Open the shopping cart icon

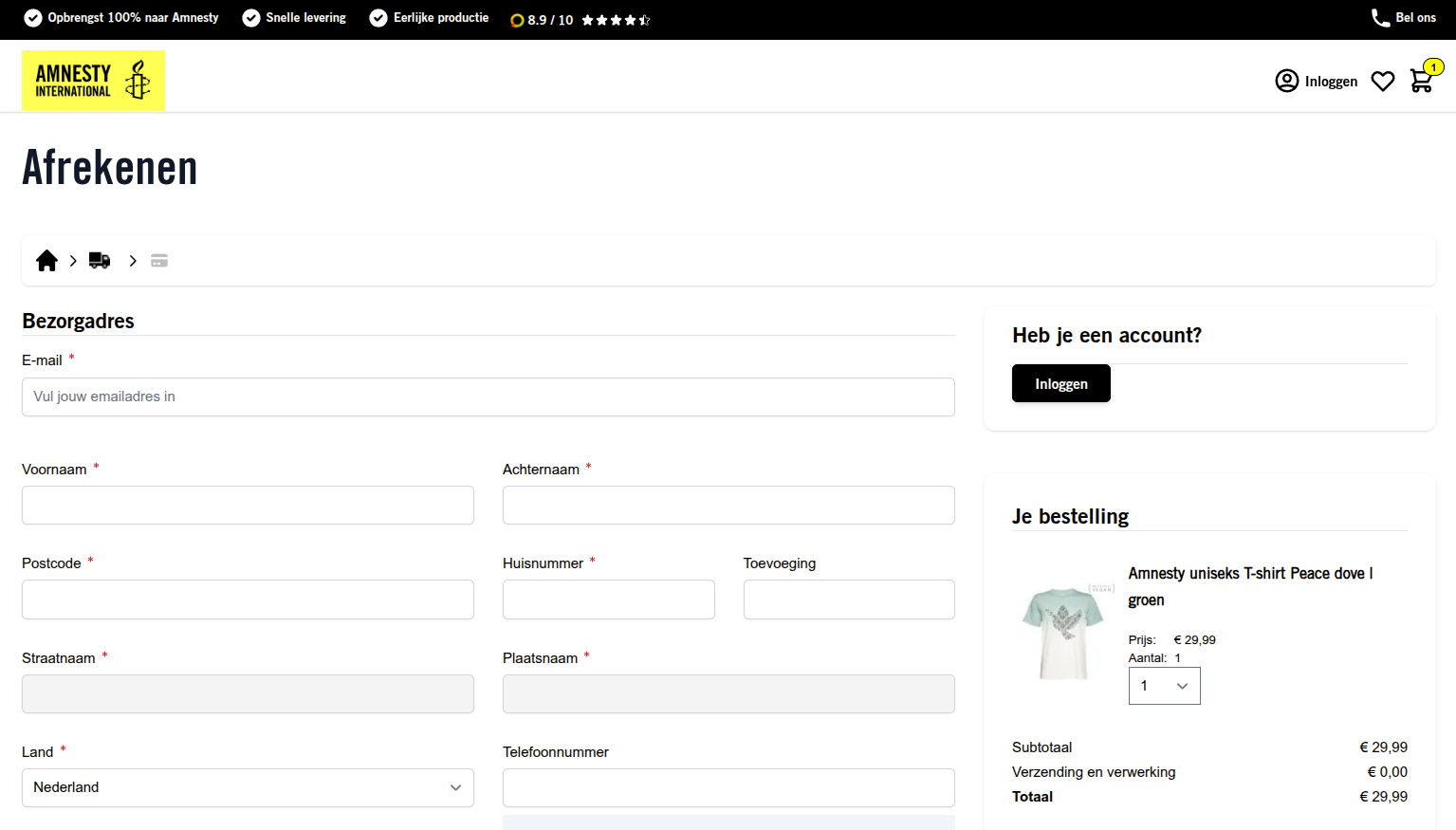tap(1421, 81)
